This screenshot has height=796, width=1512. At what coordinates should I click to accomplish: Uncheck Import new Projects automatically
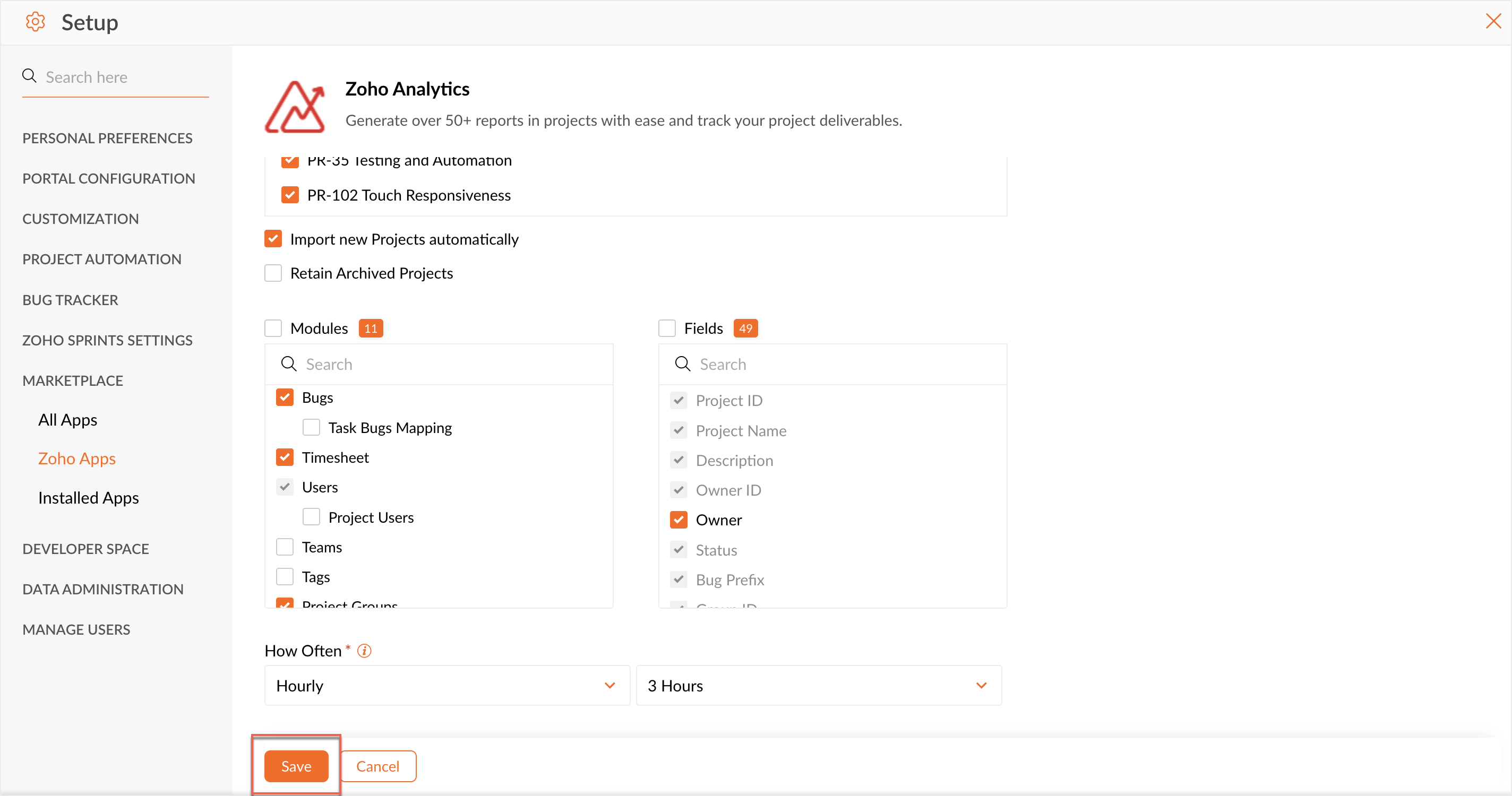coord(273,239)
